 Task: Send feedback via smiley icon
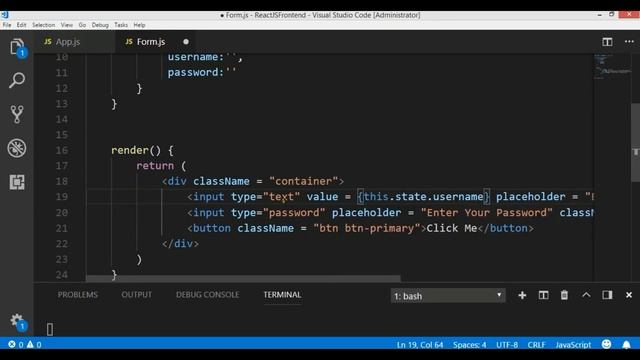[607, 344]
